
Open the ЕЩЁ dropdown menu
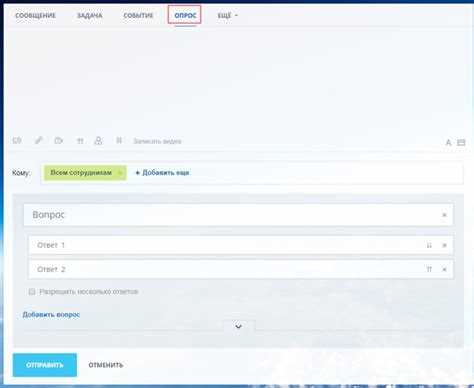(x=228, y=16)
